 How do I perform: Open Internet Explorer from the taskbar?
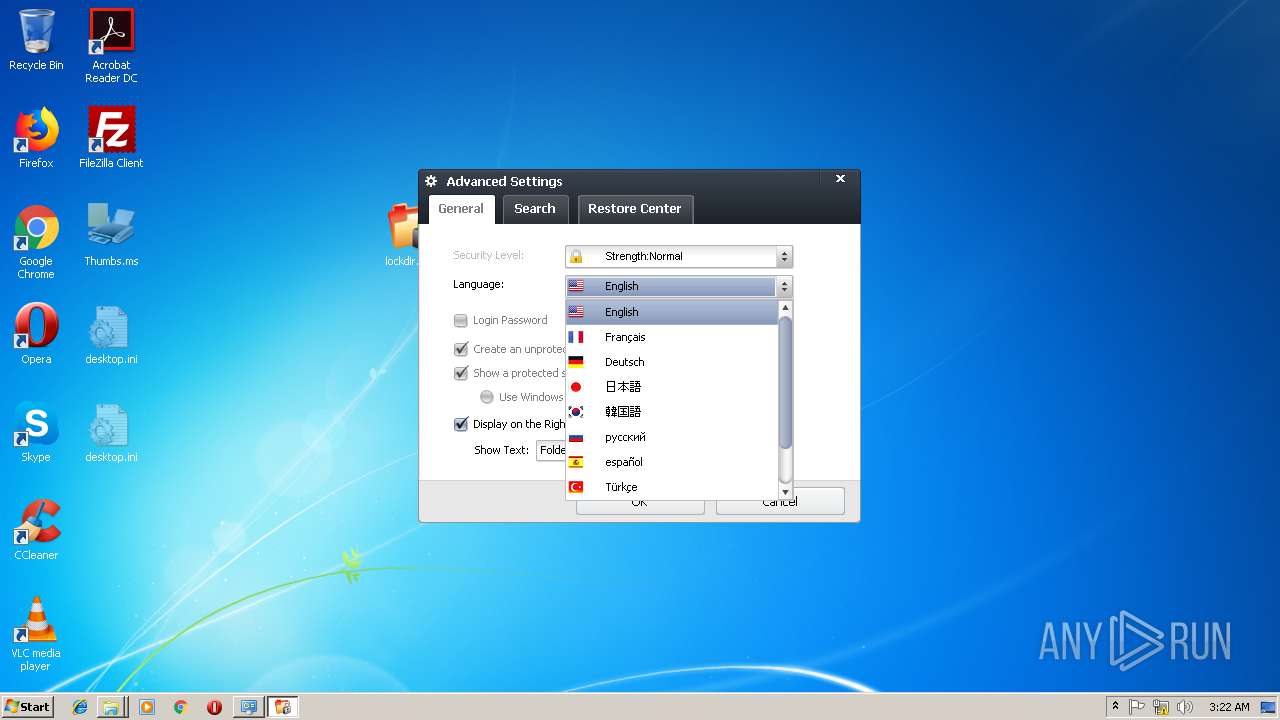tap(80, 707)
